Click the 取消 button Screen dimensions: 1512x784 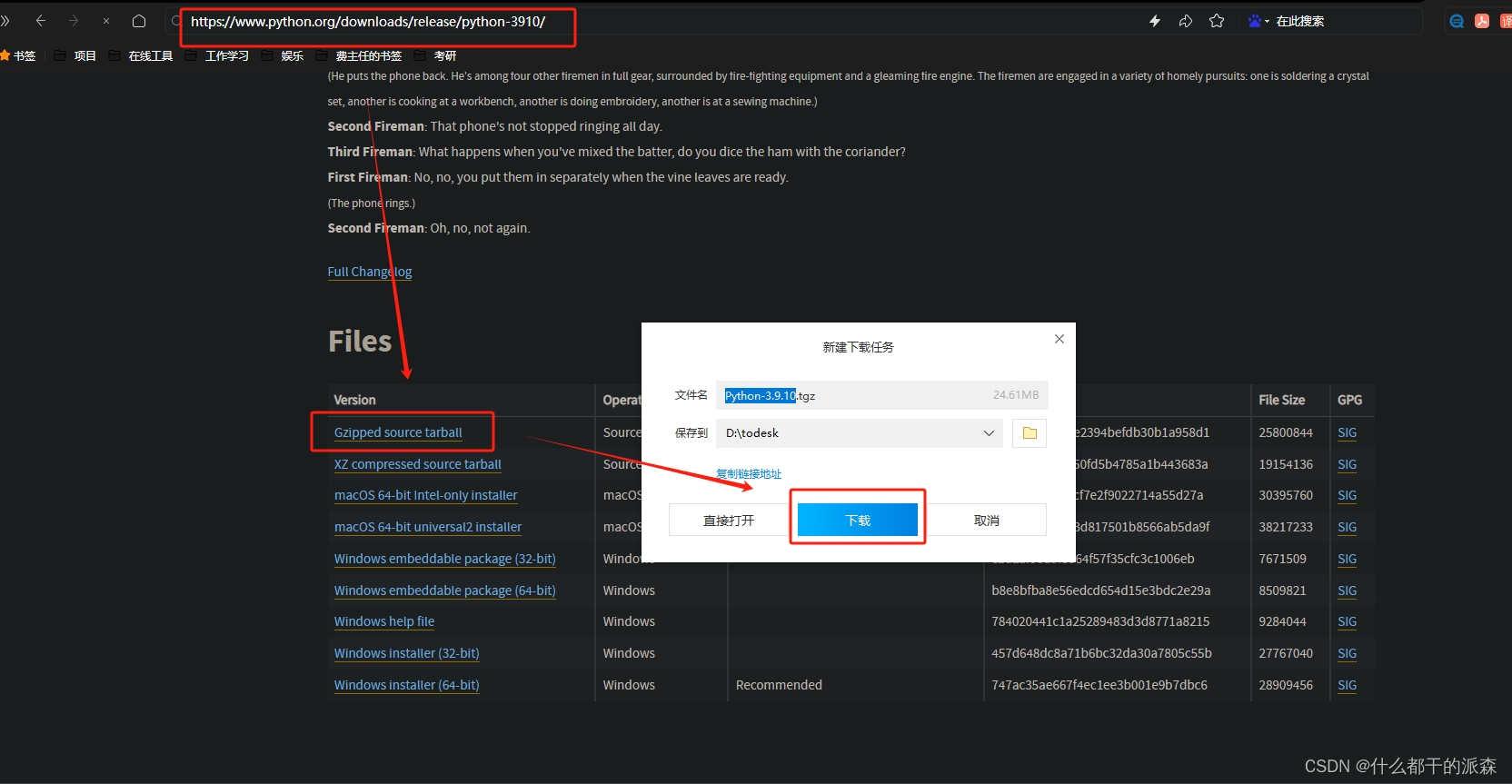pyautogui.click(x=987, y=521)
